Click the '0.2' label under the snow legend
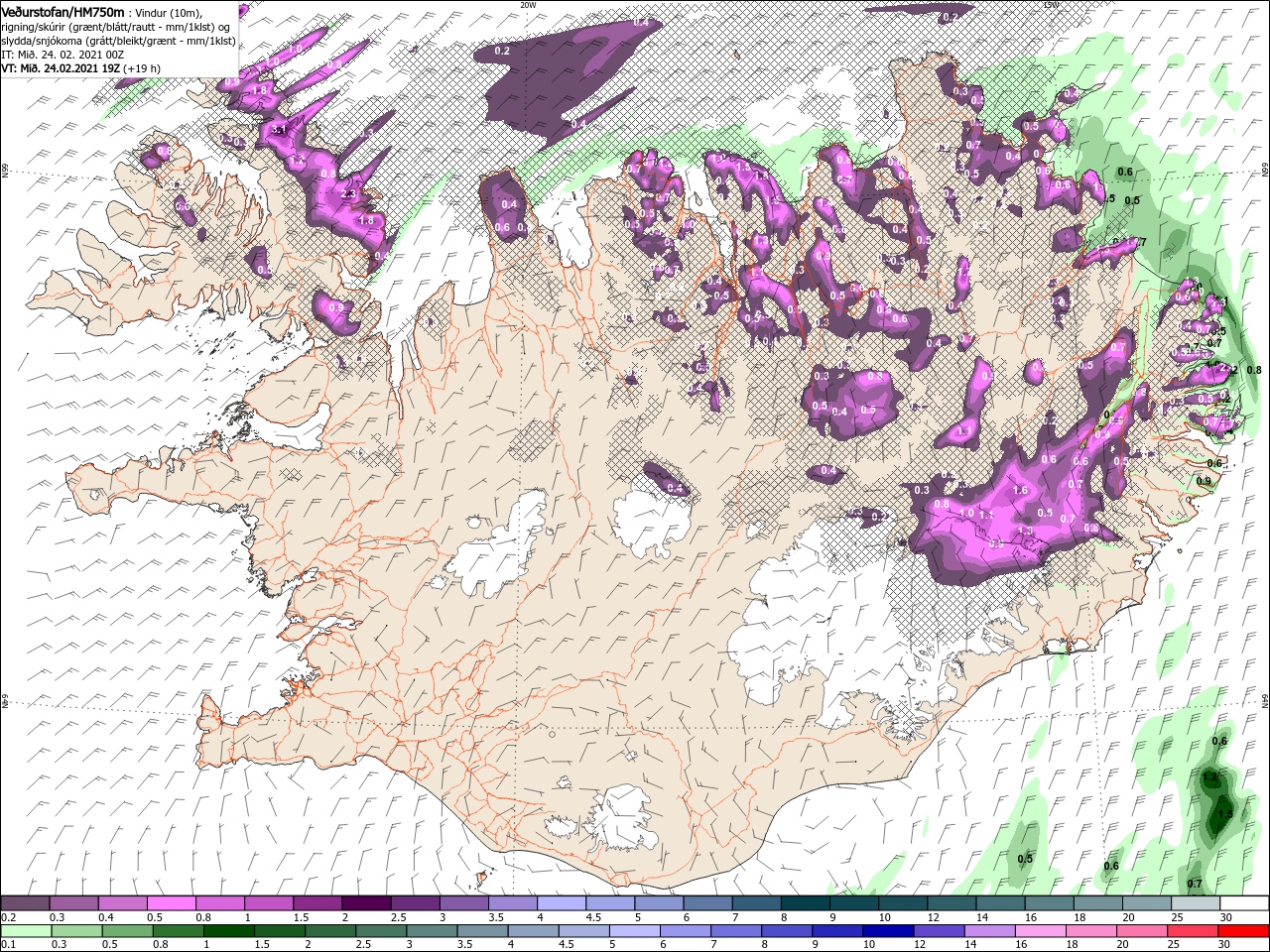The image size is (1270, 952). pos(8,917)
